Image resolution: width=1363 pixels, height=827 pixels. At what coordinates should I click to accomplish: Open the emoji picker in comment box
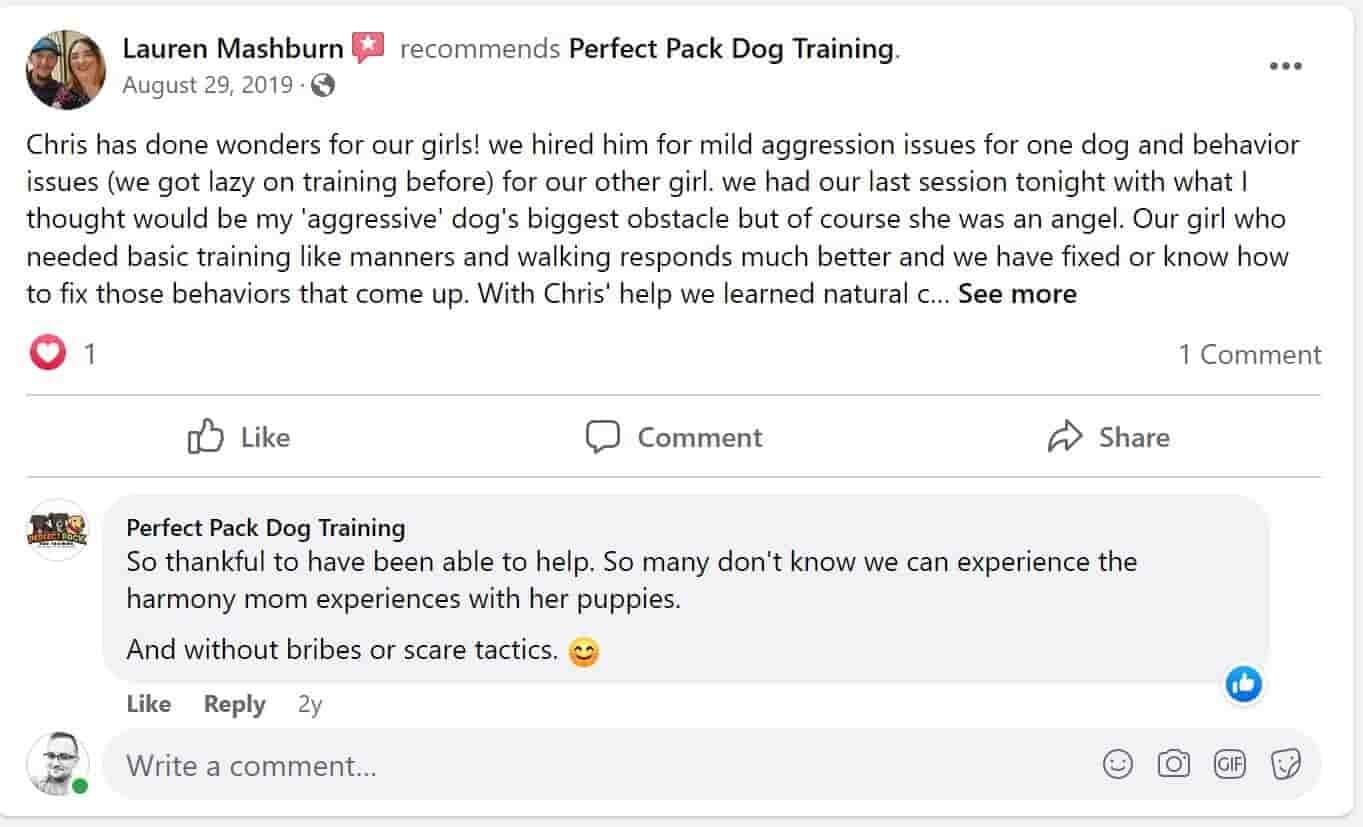[x=1118, y=765]
